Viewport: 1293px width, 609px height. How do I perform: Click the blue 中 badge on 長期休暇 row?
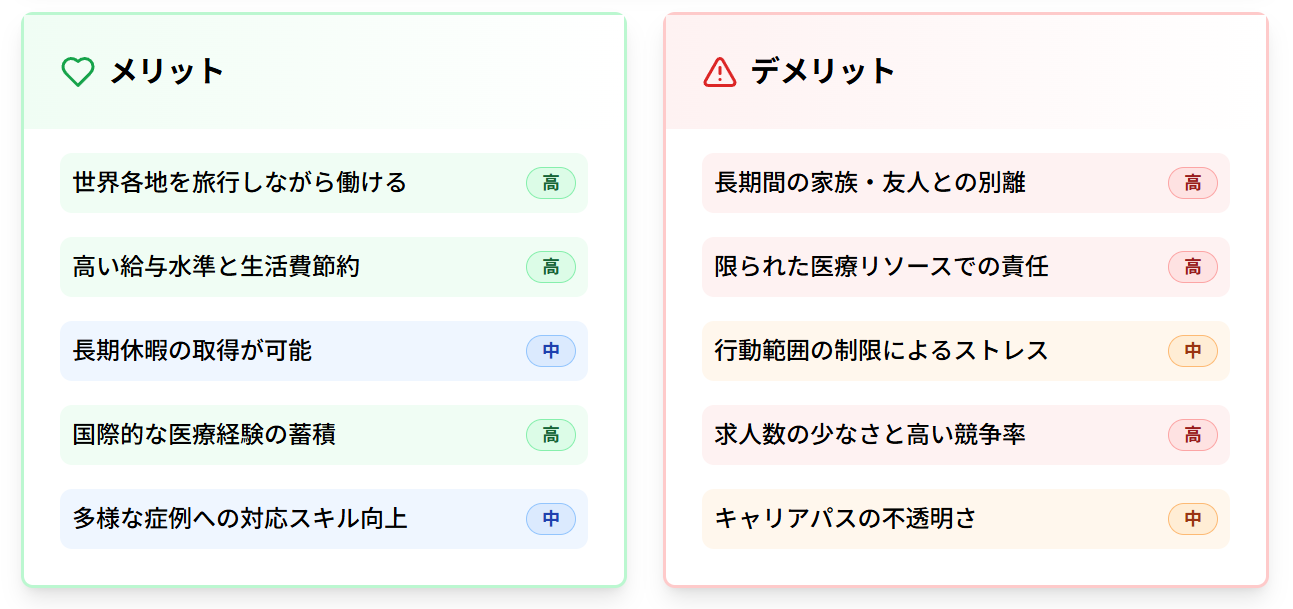[551, 351]
